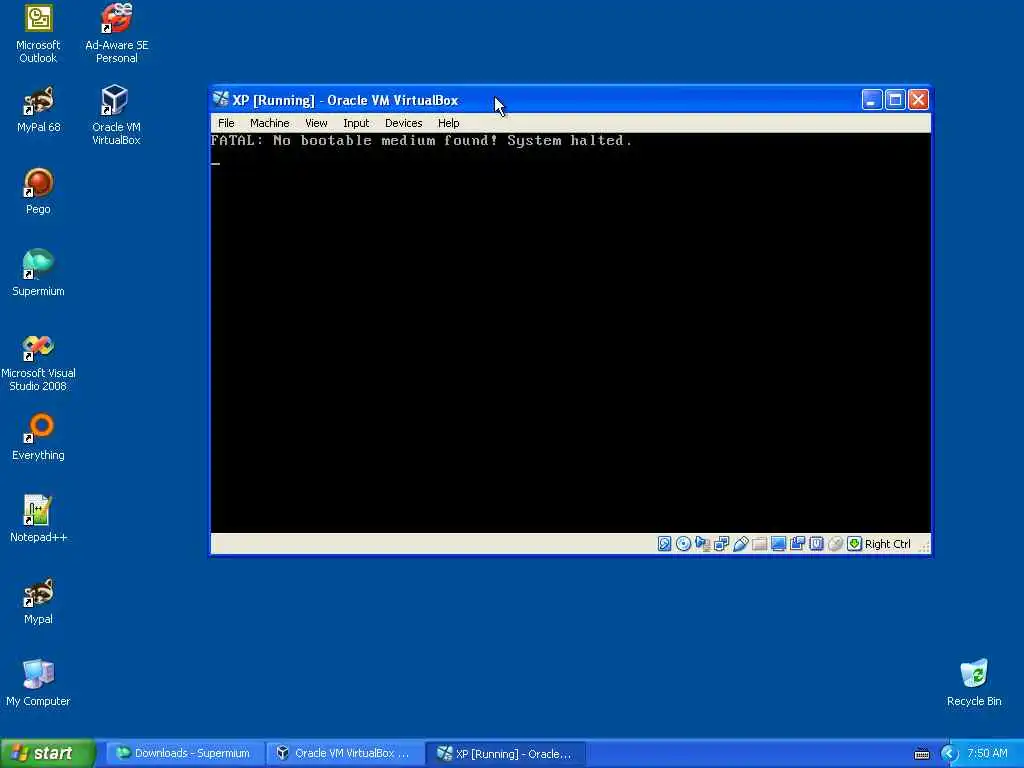
Task: Click the optical disc status icon
Action: coord(683,544)
